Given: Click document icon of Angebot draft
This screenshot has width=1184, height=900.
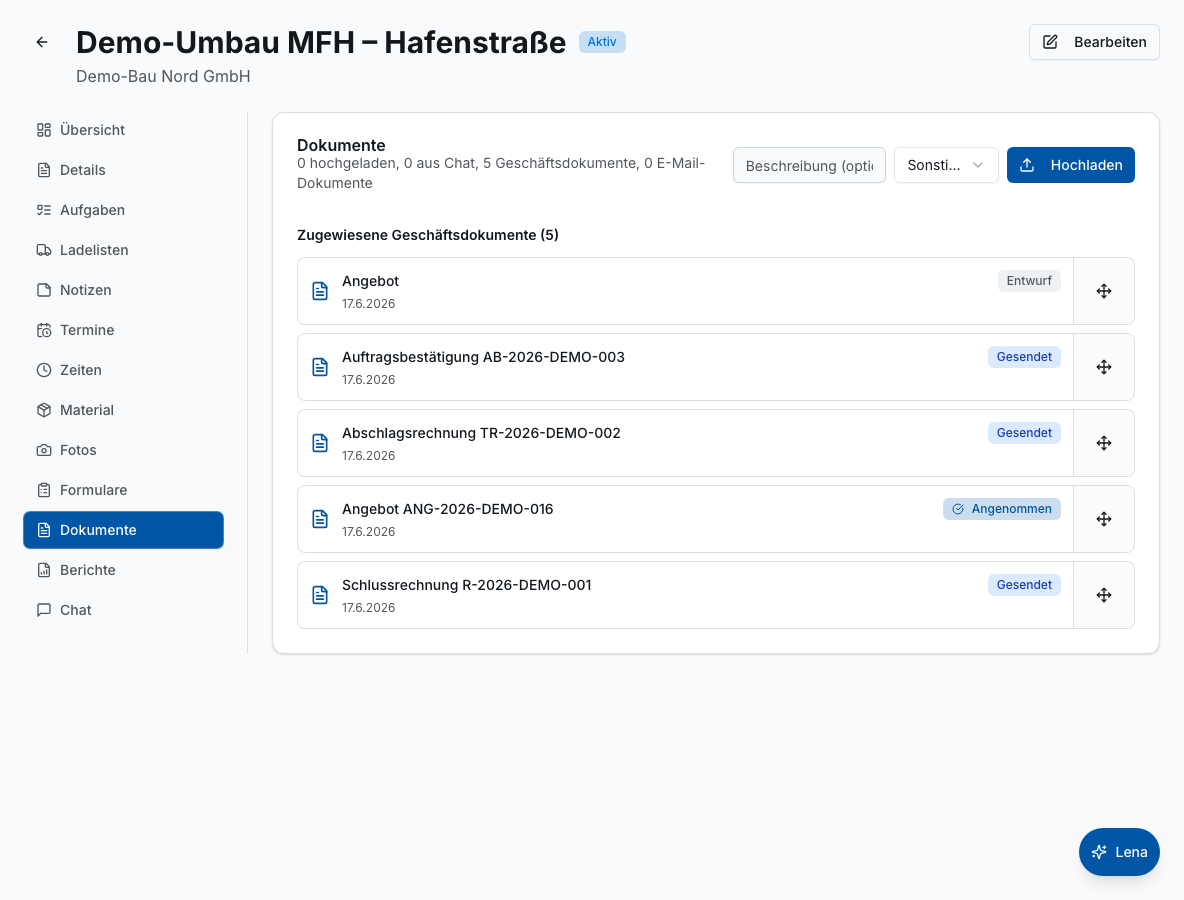Looking at the screenshot, I should [x=320, y=291].
